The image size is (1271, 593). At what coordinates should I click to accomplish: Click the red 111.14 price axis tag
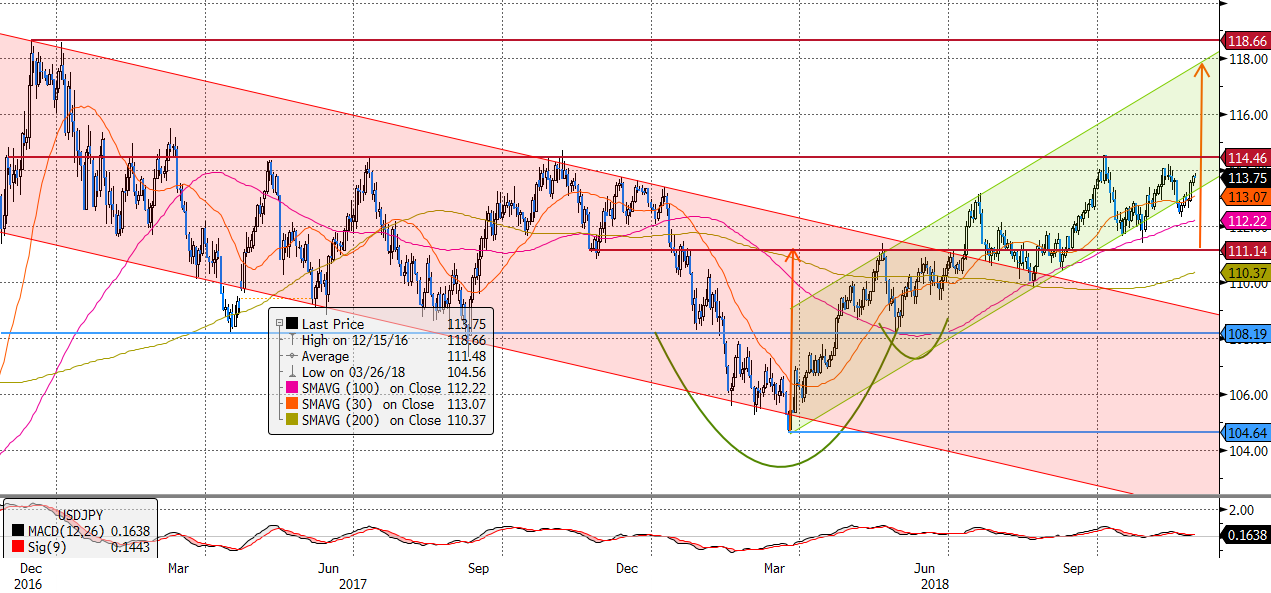point(1246,251)
